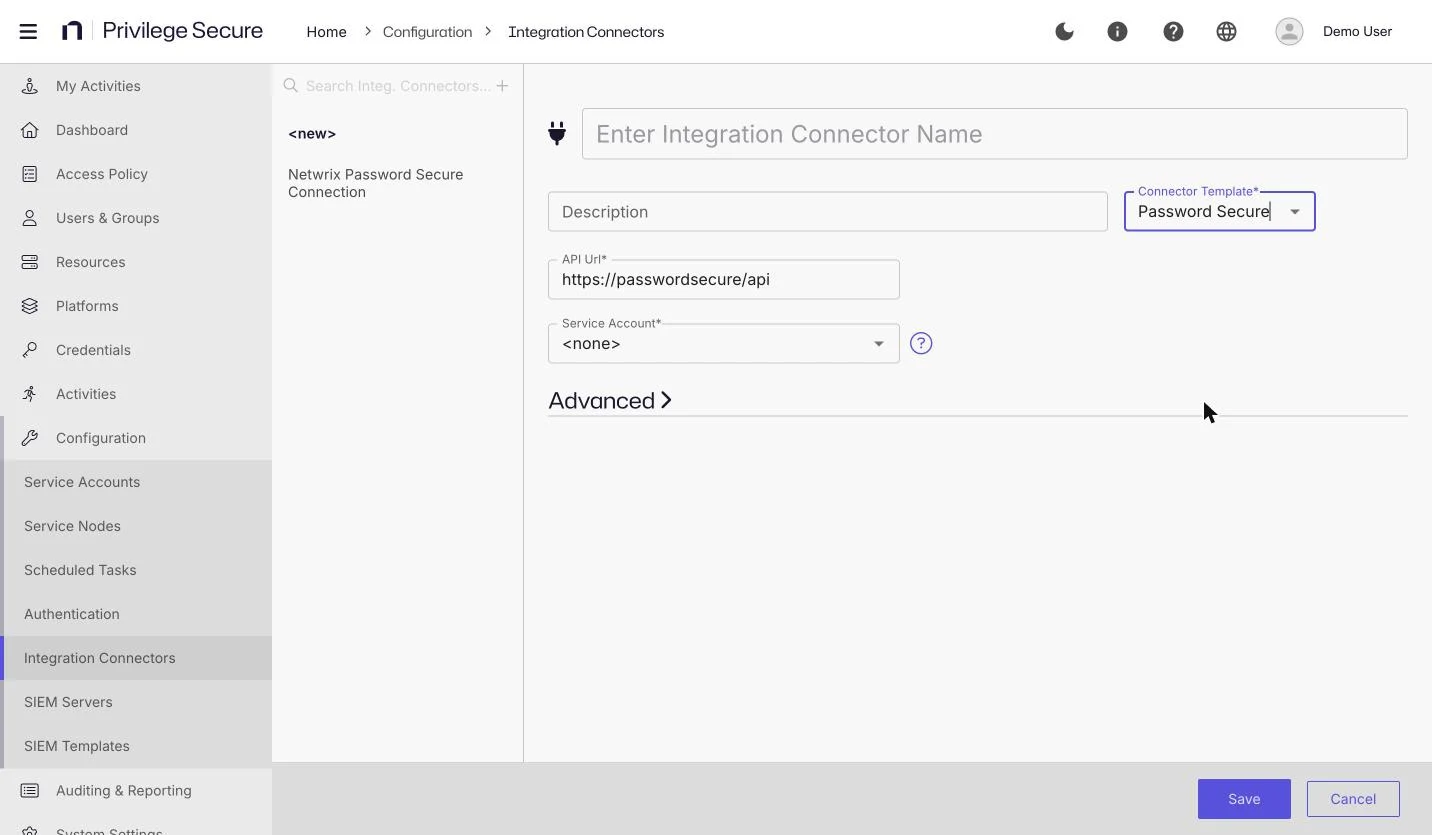
Task: Click the Activities running icon
Action: point(30,394)
